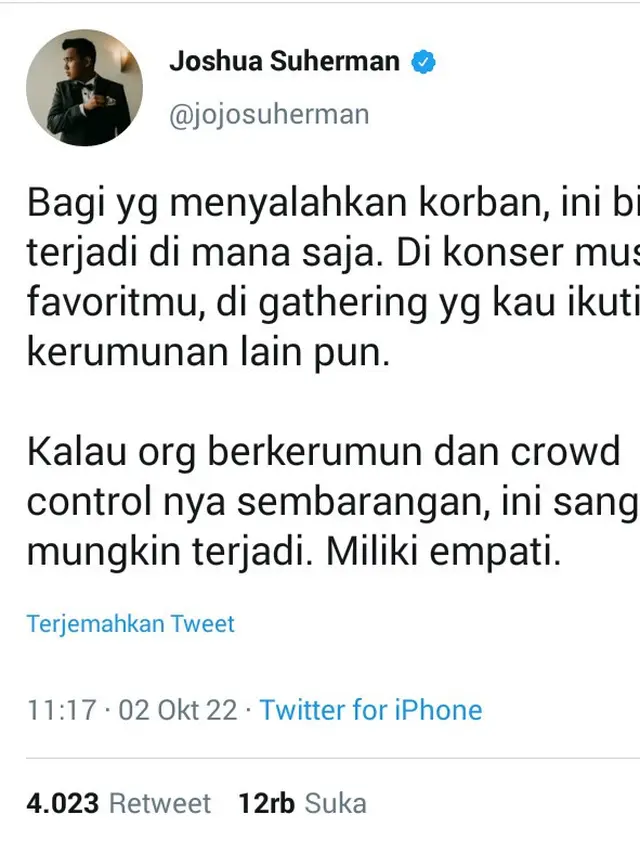
Task: Click the Suka label text
Action: point(335,802)
